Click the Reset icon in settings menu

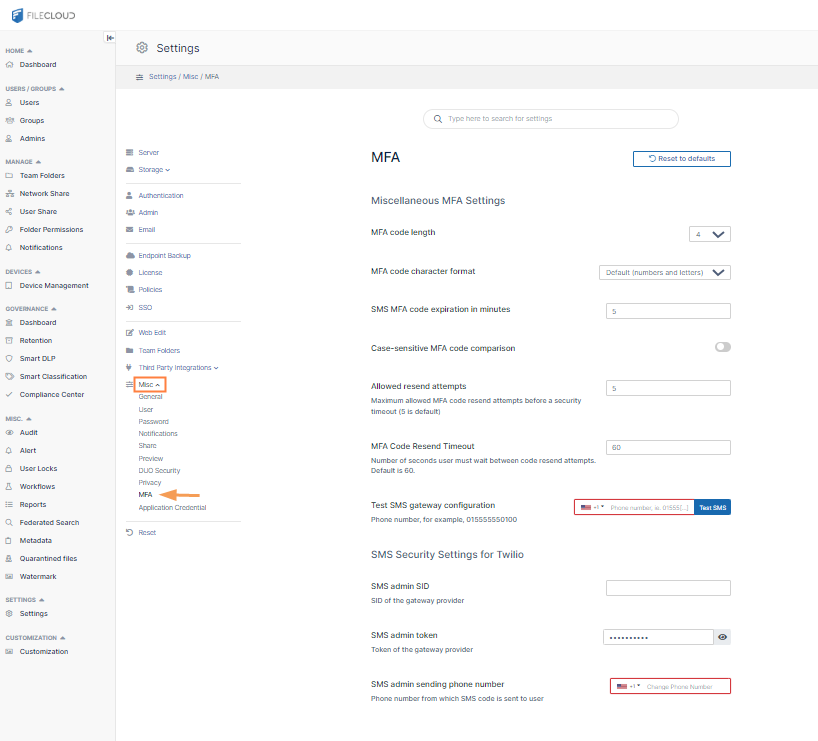[x=130, y=532]
